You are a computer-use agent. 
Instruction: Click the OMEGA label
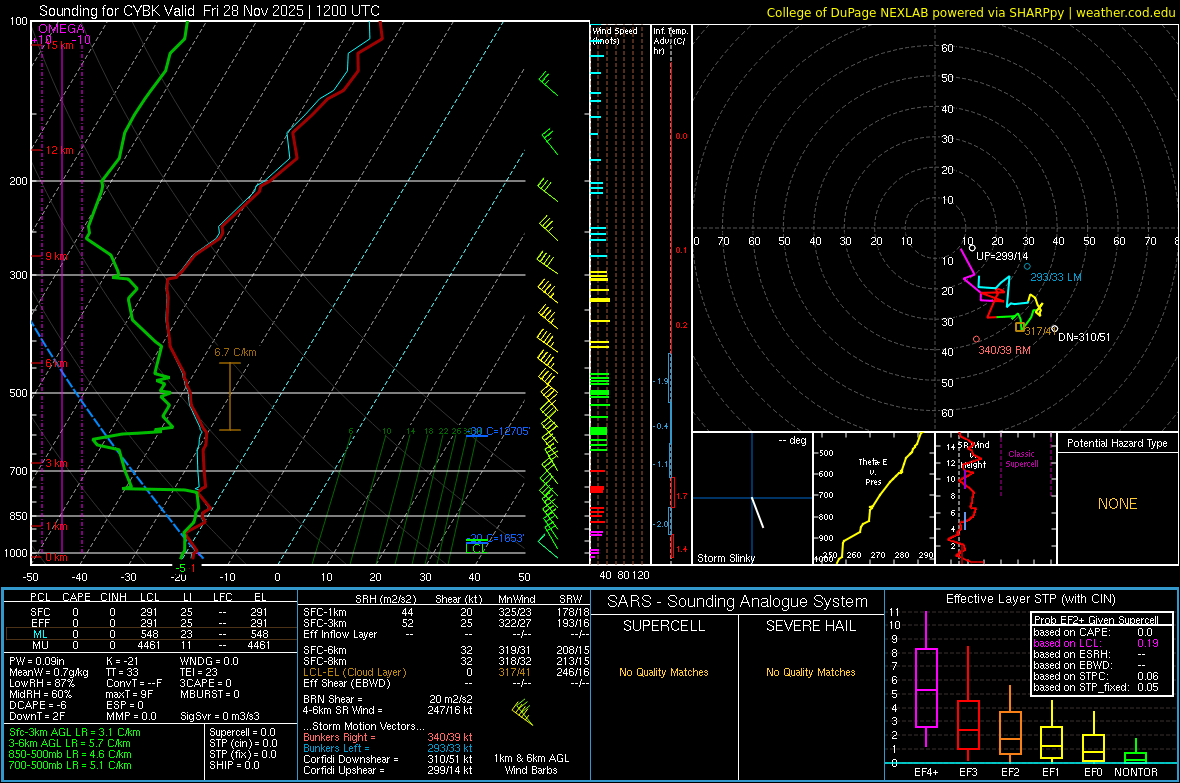[x=62, y=29]
